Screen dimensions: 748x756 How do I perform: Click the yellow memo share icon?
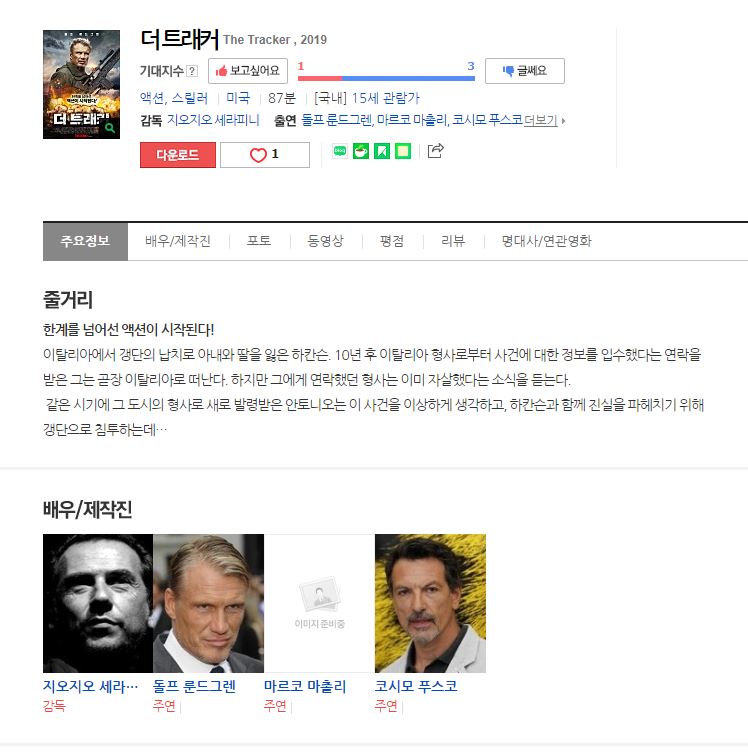[403, 151]
